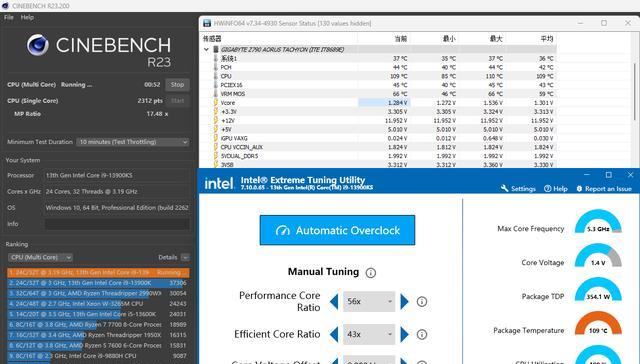Maximize the HWiNFO64 sensor window
640x364 pixels.
604,23
